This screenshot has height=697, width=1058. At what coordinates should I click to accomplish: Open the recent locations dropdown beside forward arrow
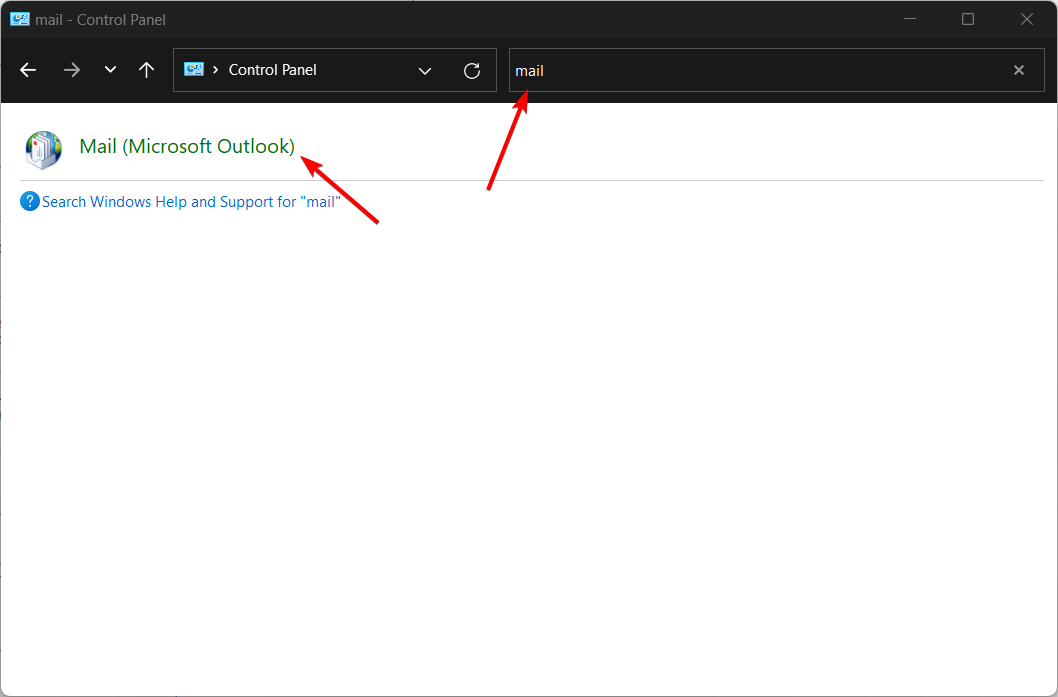pyautogui.click(x=110, y=70)
